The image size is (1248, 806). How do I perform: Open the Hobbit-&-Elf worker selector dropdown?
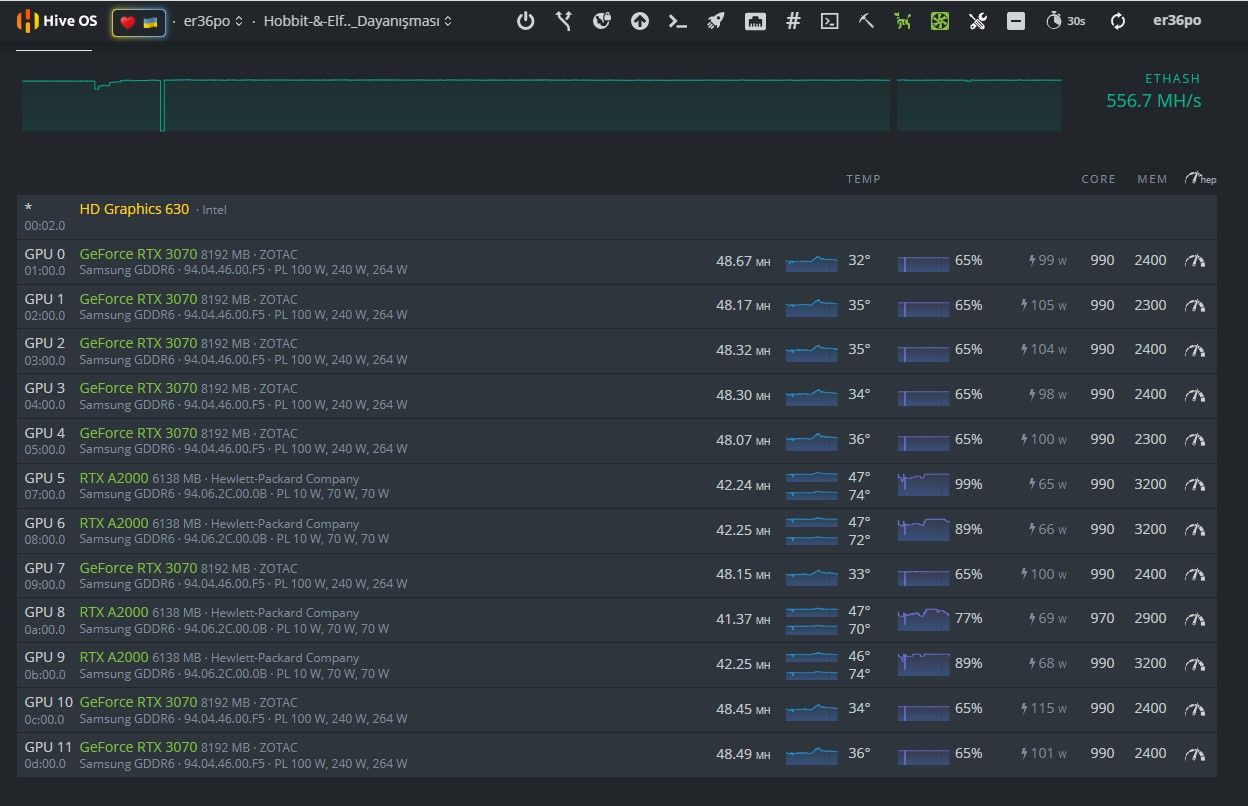point(357,21)
